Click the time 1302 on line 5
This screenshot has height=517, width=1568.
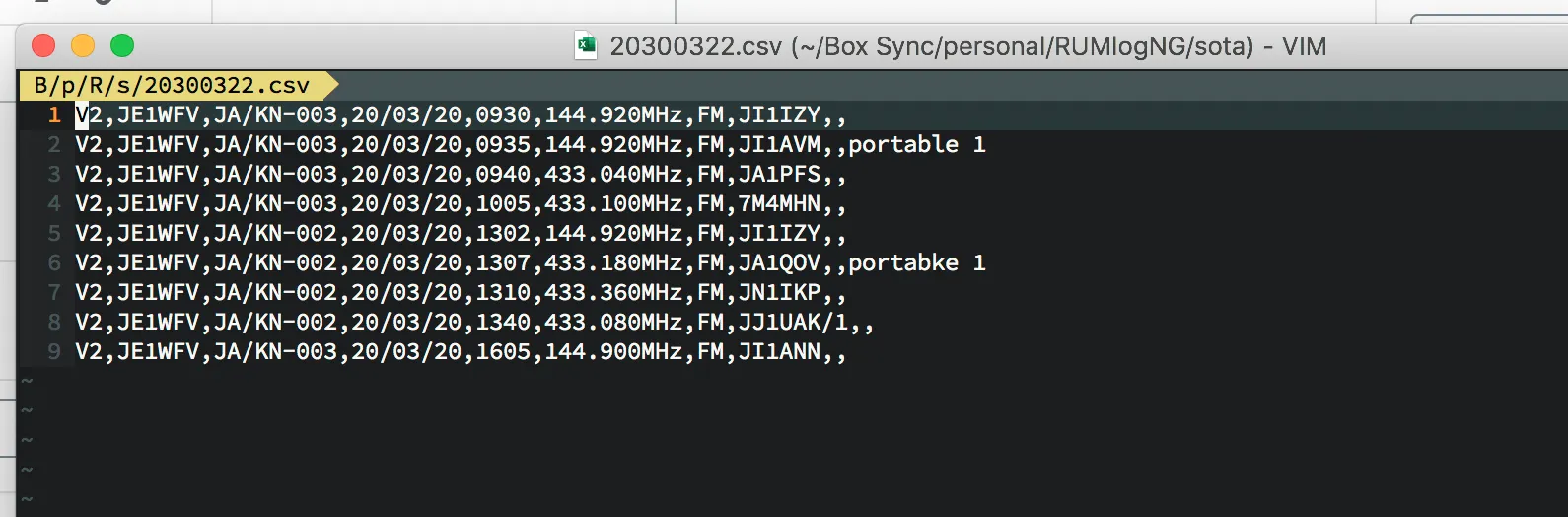[503, 233]
